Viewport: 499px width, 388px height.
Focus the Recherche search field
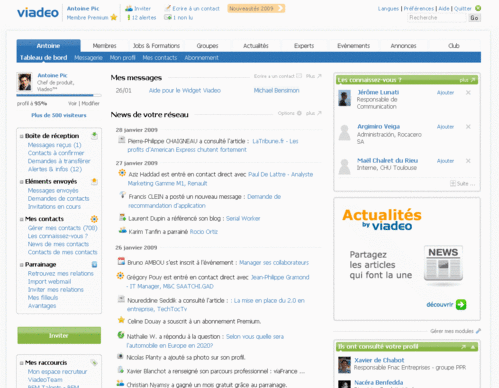tap(436, 18)
